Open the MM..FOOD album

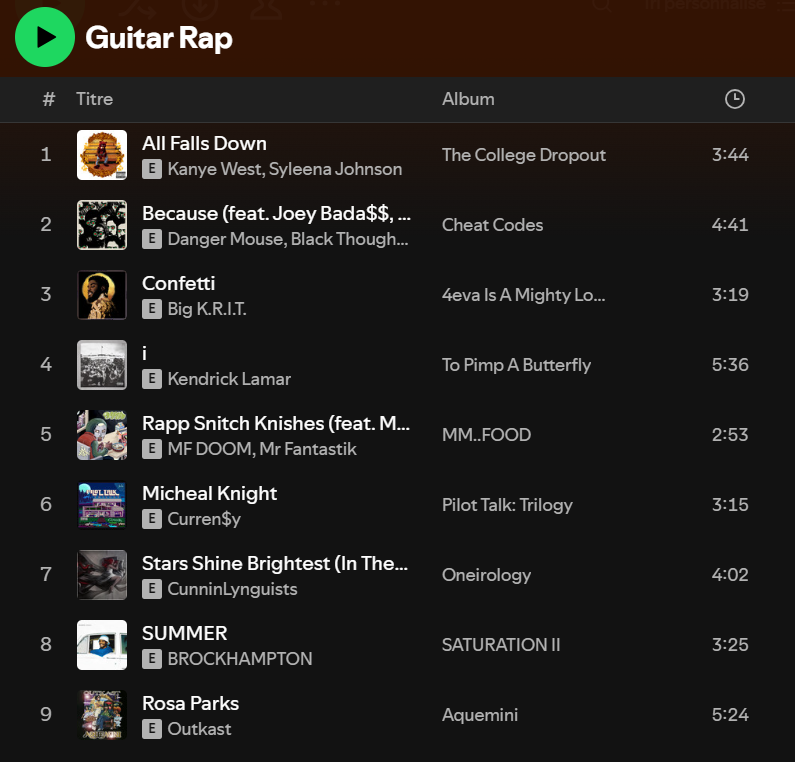486,434
